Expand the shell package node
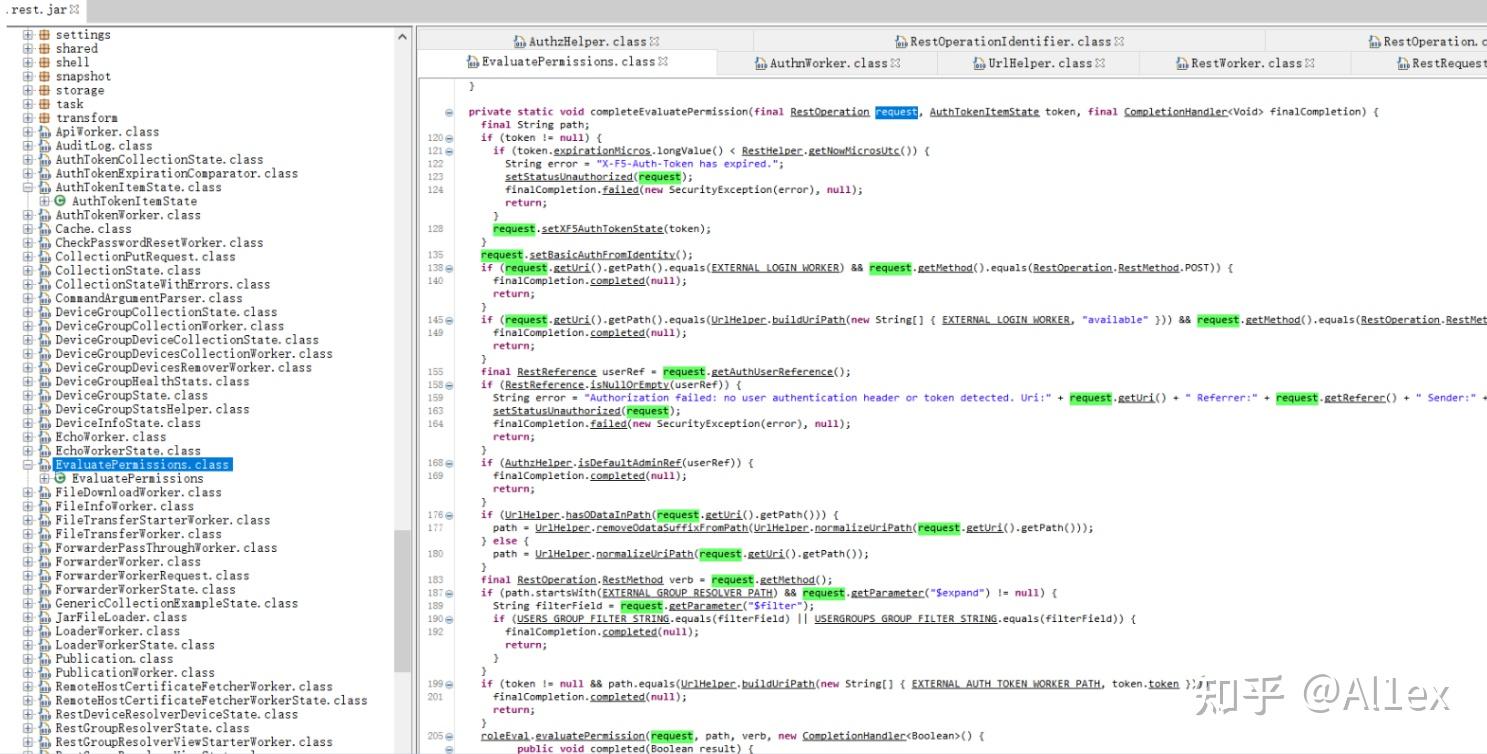Image resolution: width=1487 pixels, height=754 pixels. (x=28, y=62)
